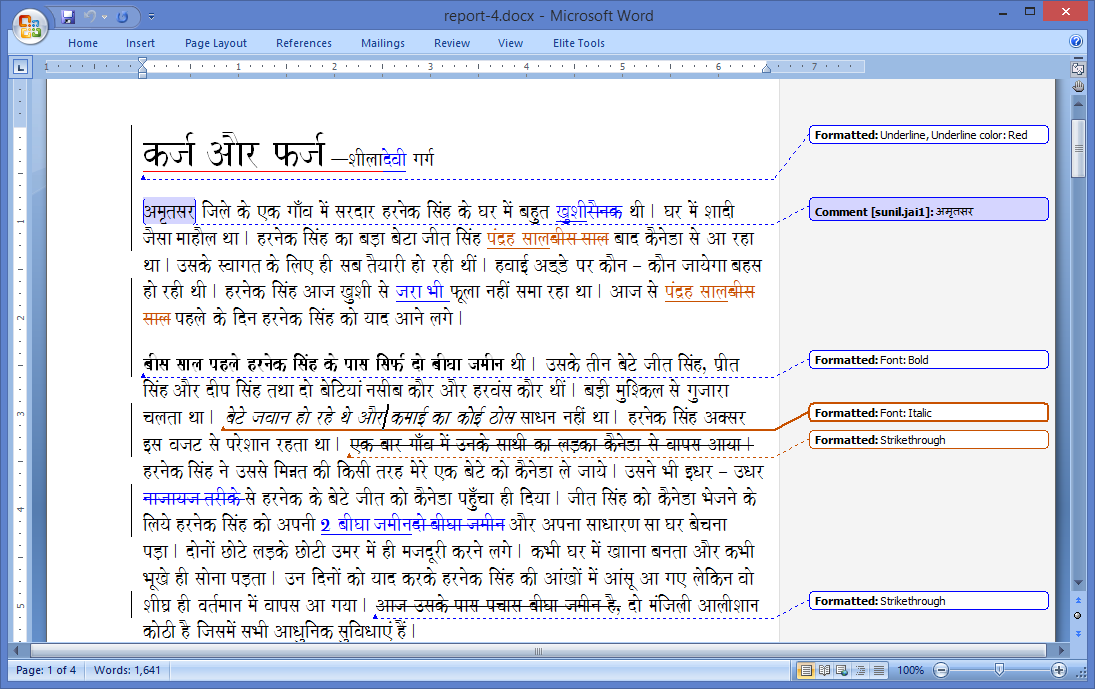This screenshot has width=1095, height=689.
Task: Click the blue underlined insertion '2 बीघा जमीन'
Action: [365, 524]
